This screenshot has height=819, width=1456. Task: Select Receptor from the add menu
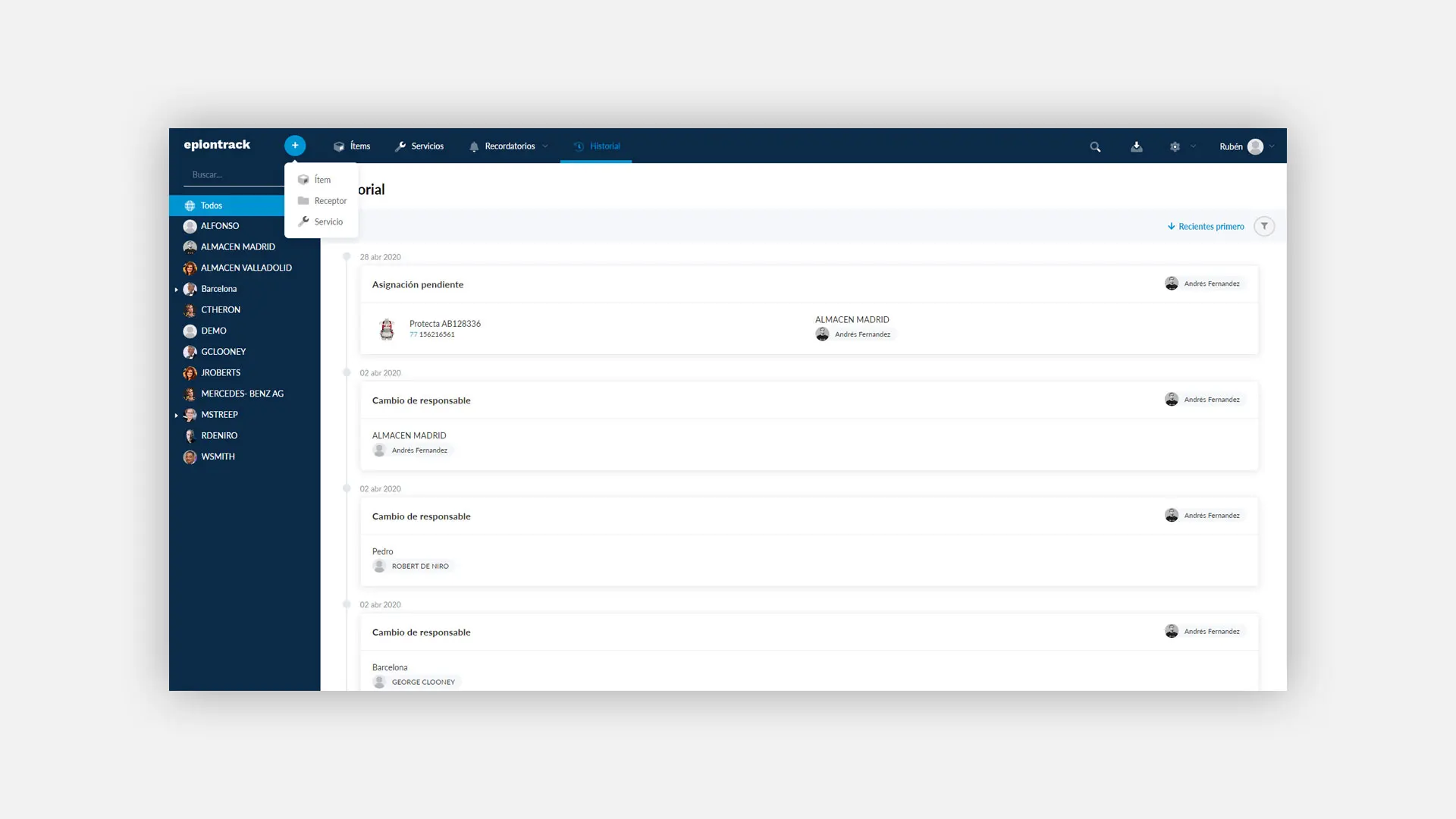coord(322,200)
